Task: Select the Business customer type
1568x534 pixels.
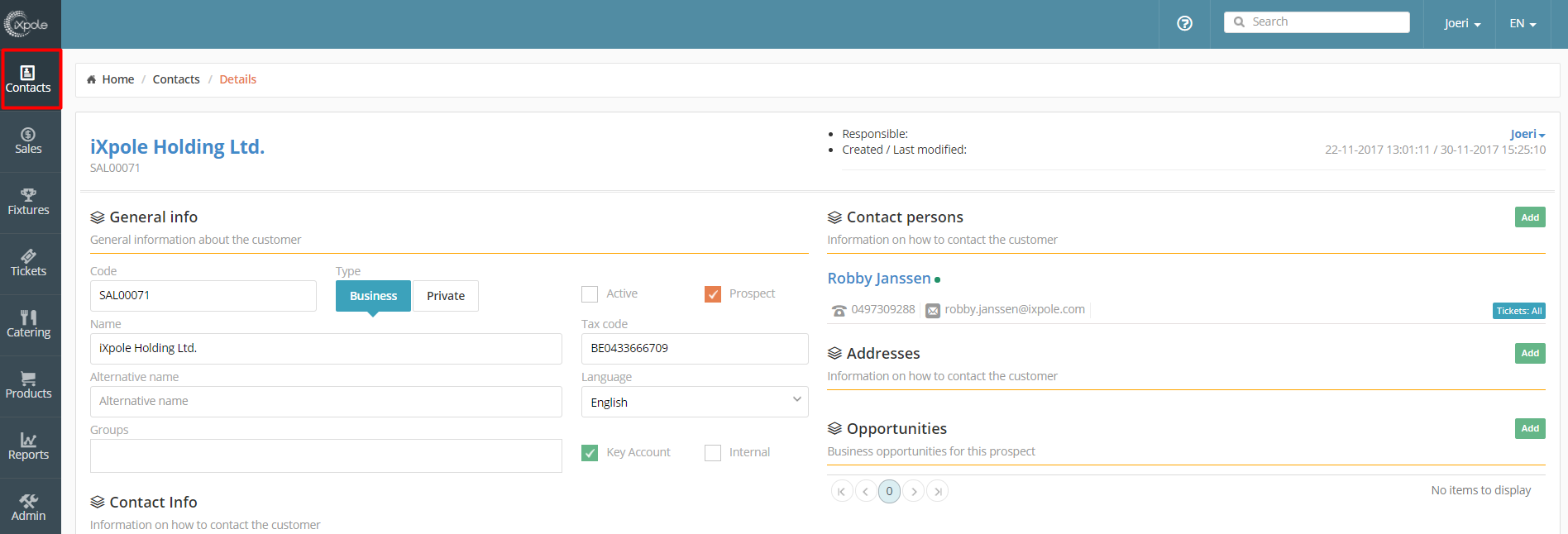Action: pos(373,296)
